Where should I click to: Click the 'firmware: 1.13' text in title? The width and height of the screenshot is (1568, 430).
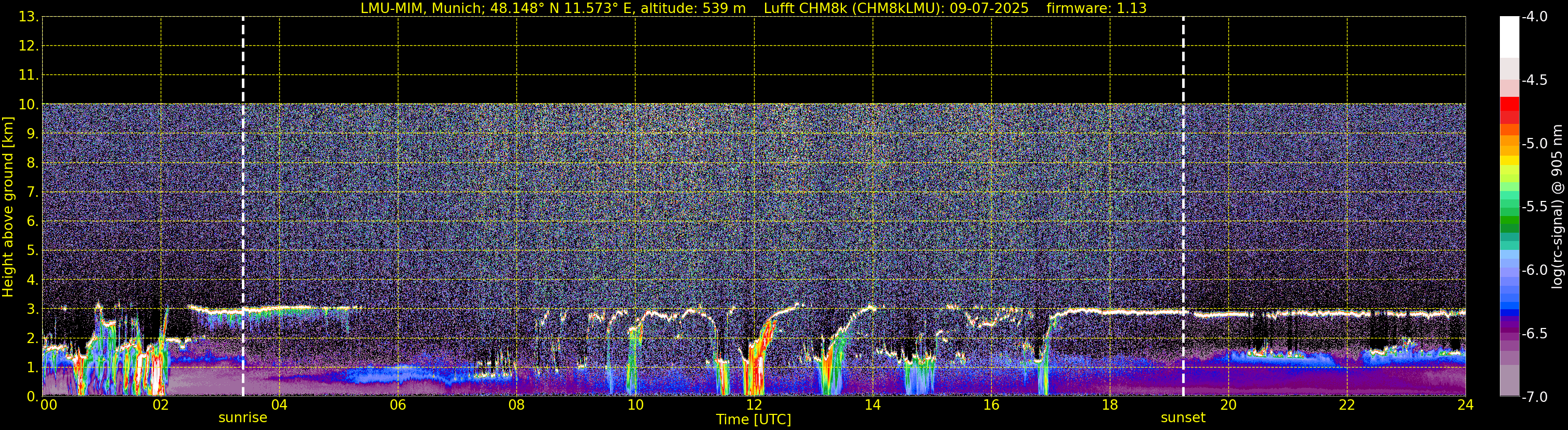[1096, 8]
